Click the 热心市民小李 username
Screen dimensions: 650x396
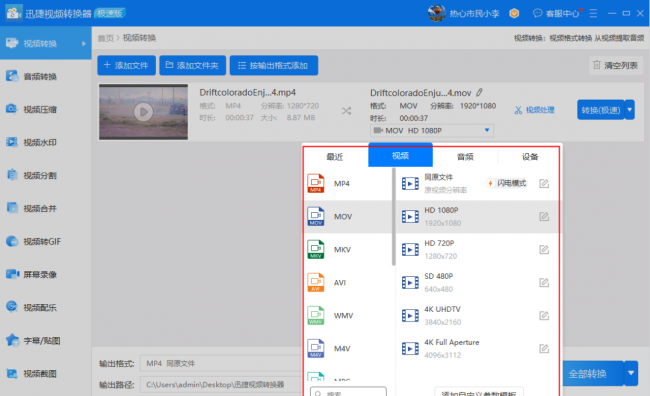click(x=474, y=14)
